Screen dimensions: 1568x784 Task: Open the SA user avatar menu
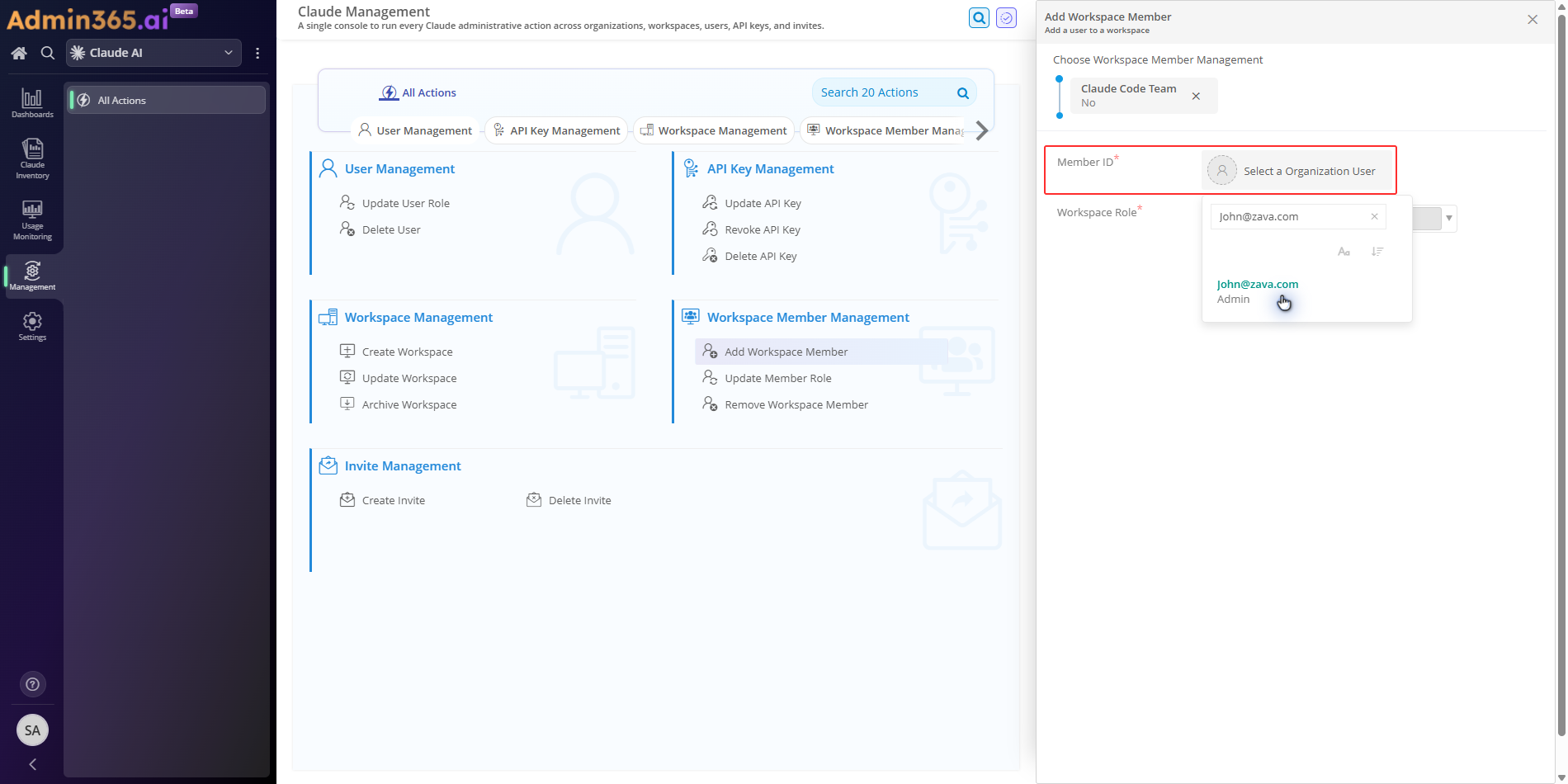32,730
